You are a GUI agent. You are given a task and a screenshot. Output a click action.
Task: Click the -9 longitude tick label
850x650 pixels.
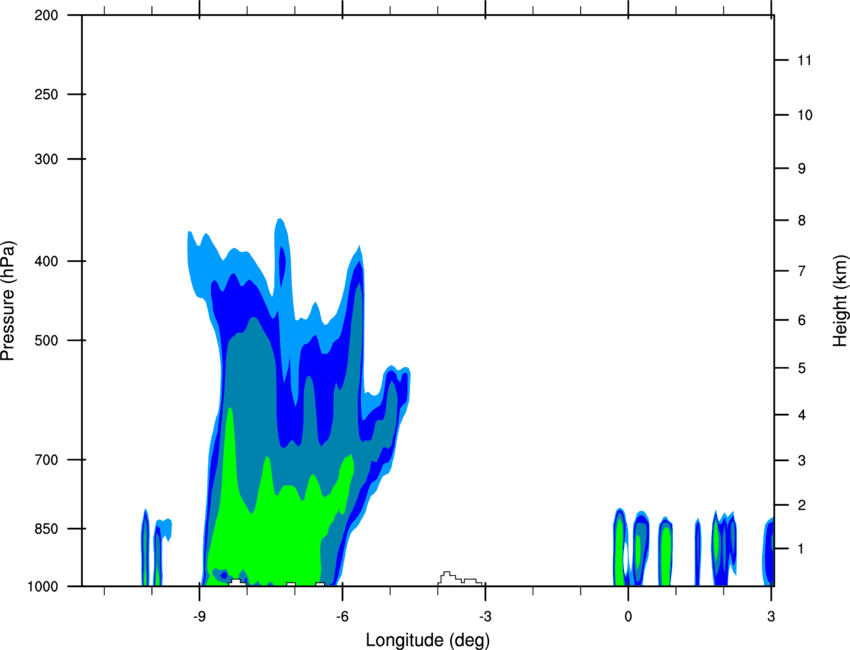(199, 616)
